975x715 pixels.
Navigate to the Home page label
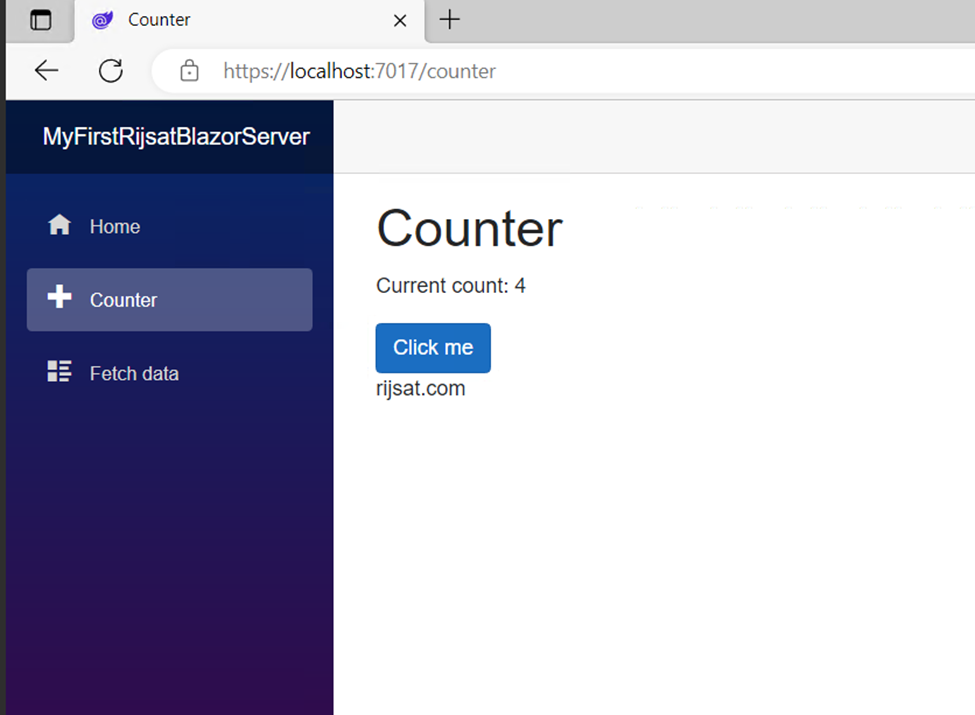tap(115, 227)
